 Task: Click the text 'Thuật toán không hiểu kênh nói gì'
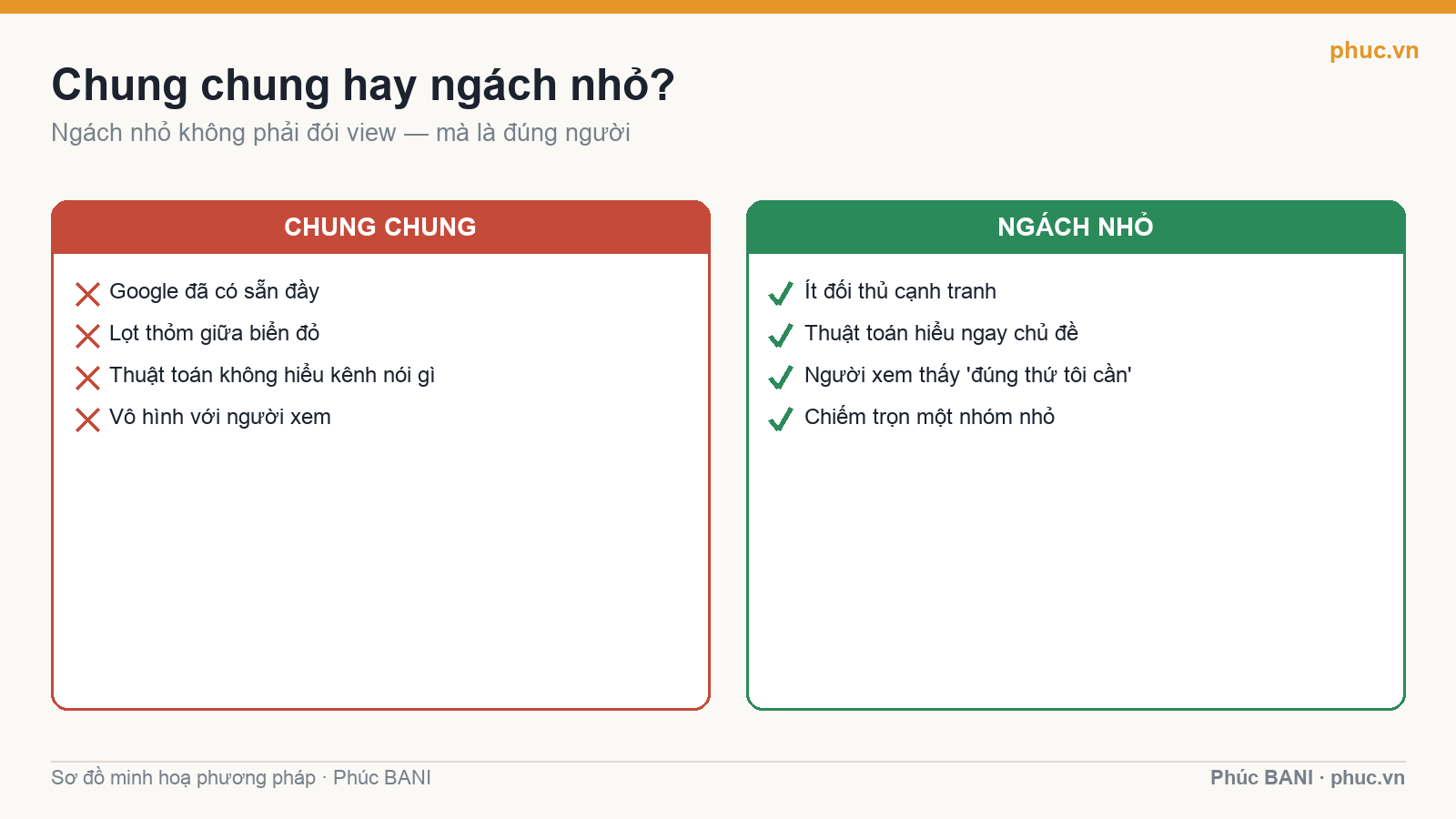tap(272, 375)
